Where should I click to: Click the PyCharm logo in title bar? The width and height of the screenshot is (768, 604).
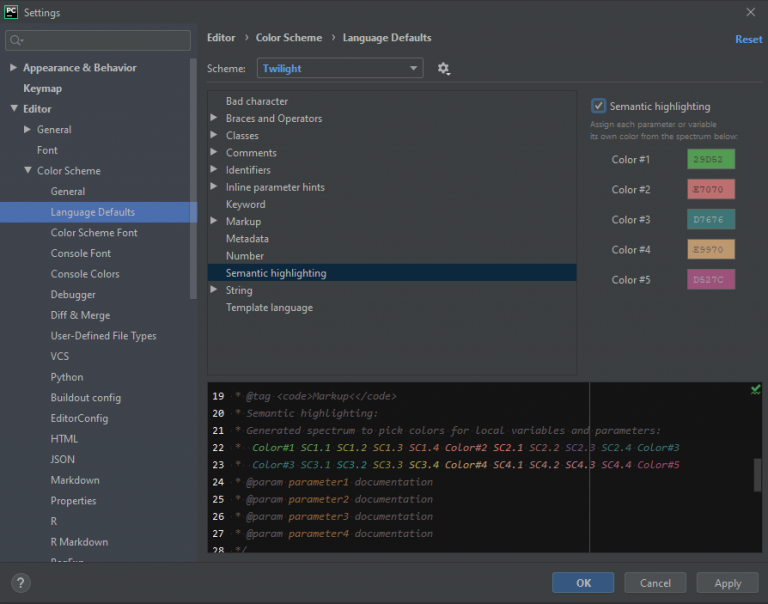(x=11, y=12)
